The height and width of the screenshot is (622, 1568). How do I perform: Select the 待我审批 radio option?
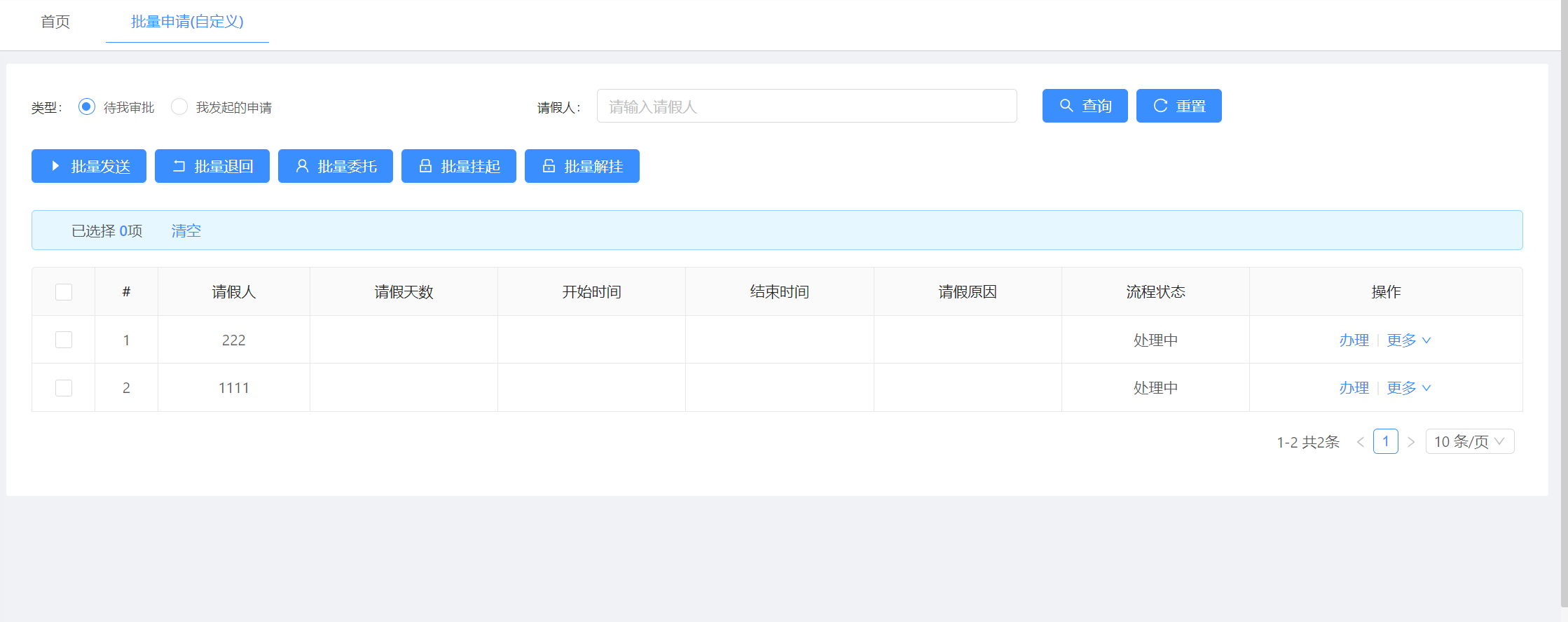click(x=87, y=106)
